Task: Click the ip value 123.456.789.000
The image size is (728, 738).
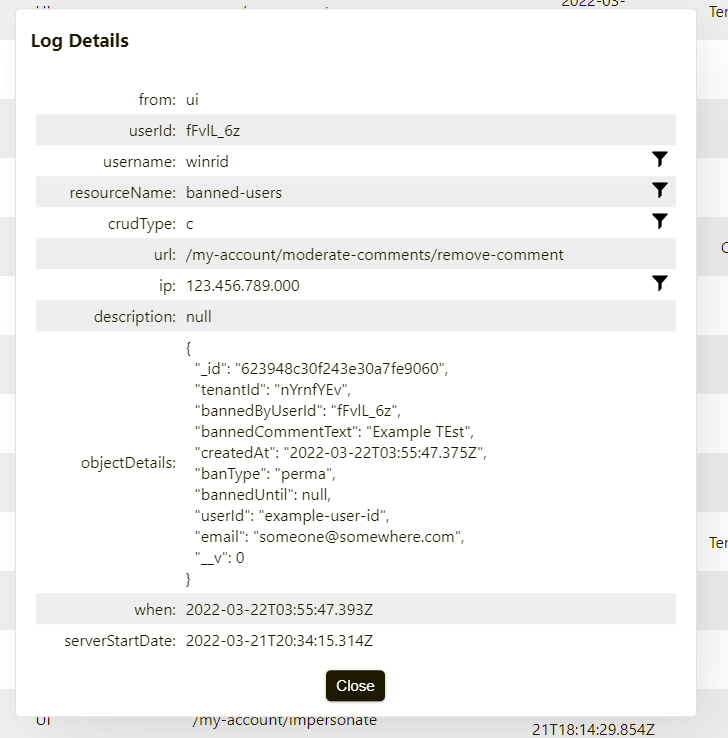Action: click(x=242, y=286)
